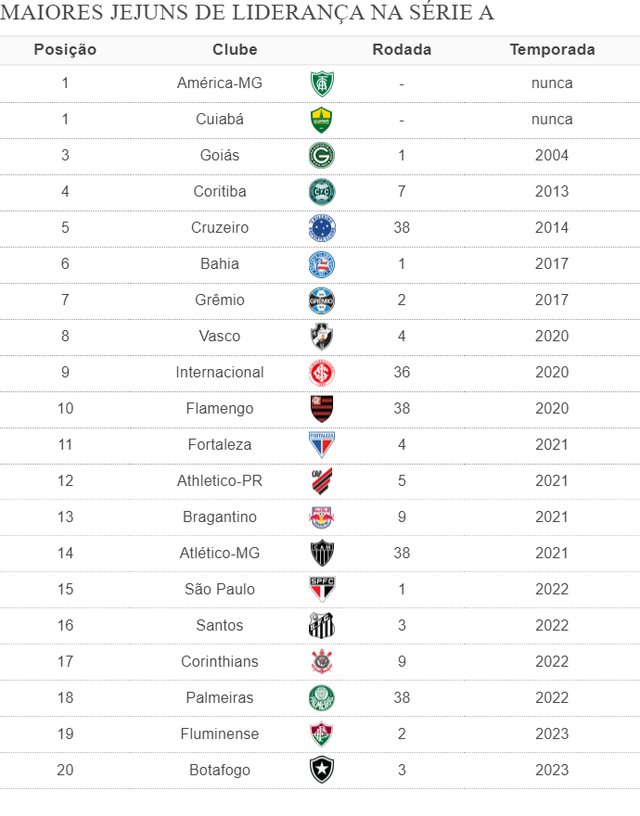The image size is (640, 816).
Task: Click the Temporada column header
Action: coord(552,50)
